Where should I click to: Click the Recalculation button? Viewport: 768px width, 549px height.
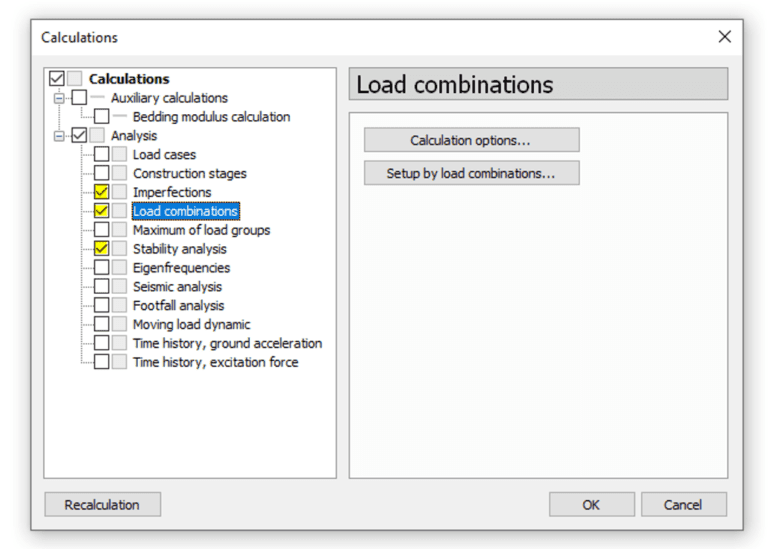[102, 504]
